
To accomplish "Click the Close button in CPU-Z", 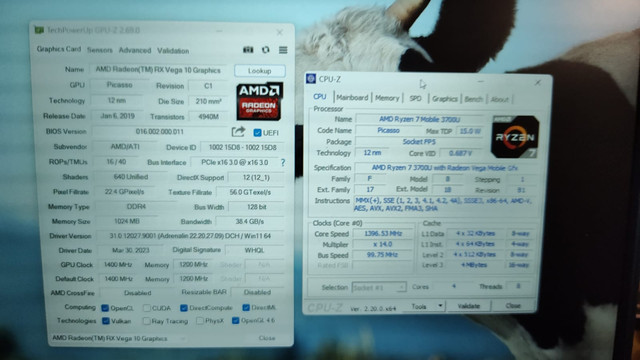I will coord(513,305).
